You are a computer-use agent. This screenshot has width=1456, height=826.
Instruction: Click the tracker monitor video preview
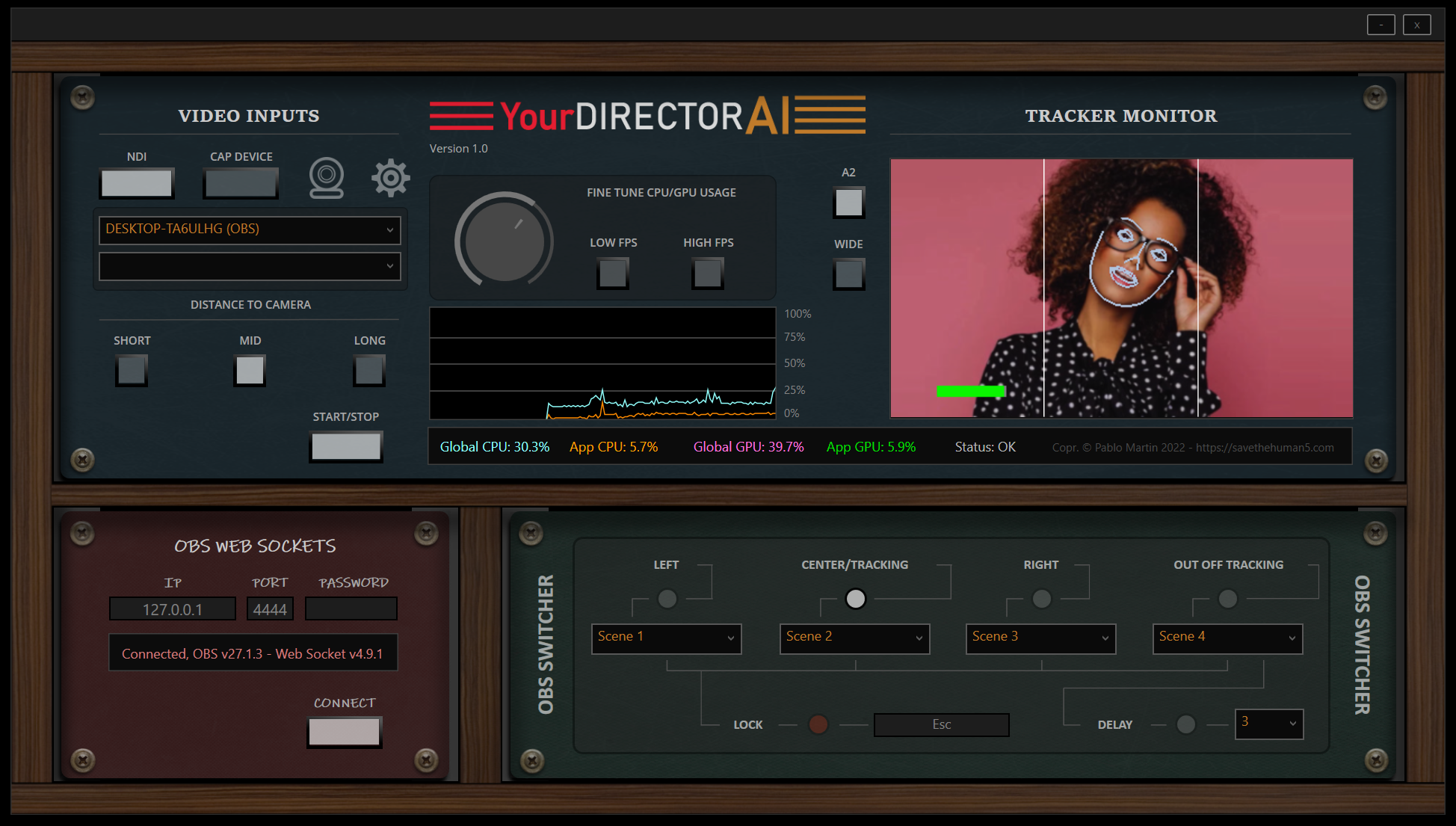click(1121, 288)
